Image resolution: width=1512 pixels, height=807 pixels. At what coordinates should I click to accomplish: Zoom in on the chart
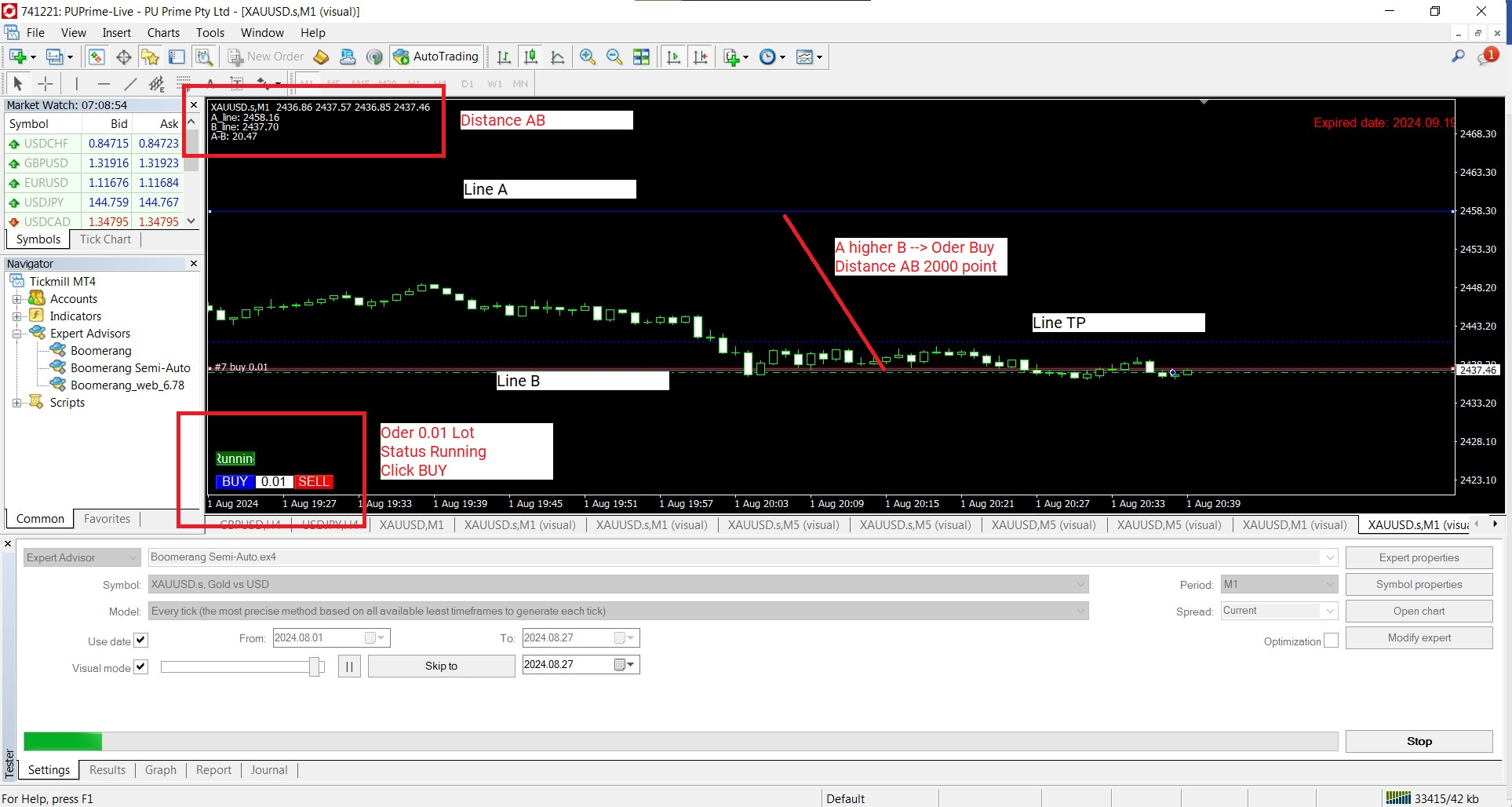588,57
